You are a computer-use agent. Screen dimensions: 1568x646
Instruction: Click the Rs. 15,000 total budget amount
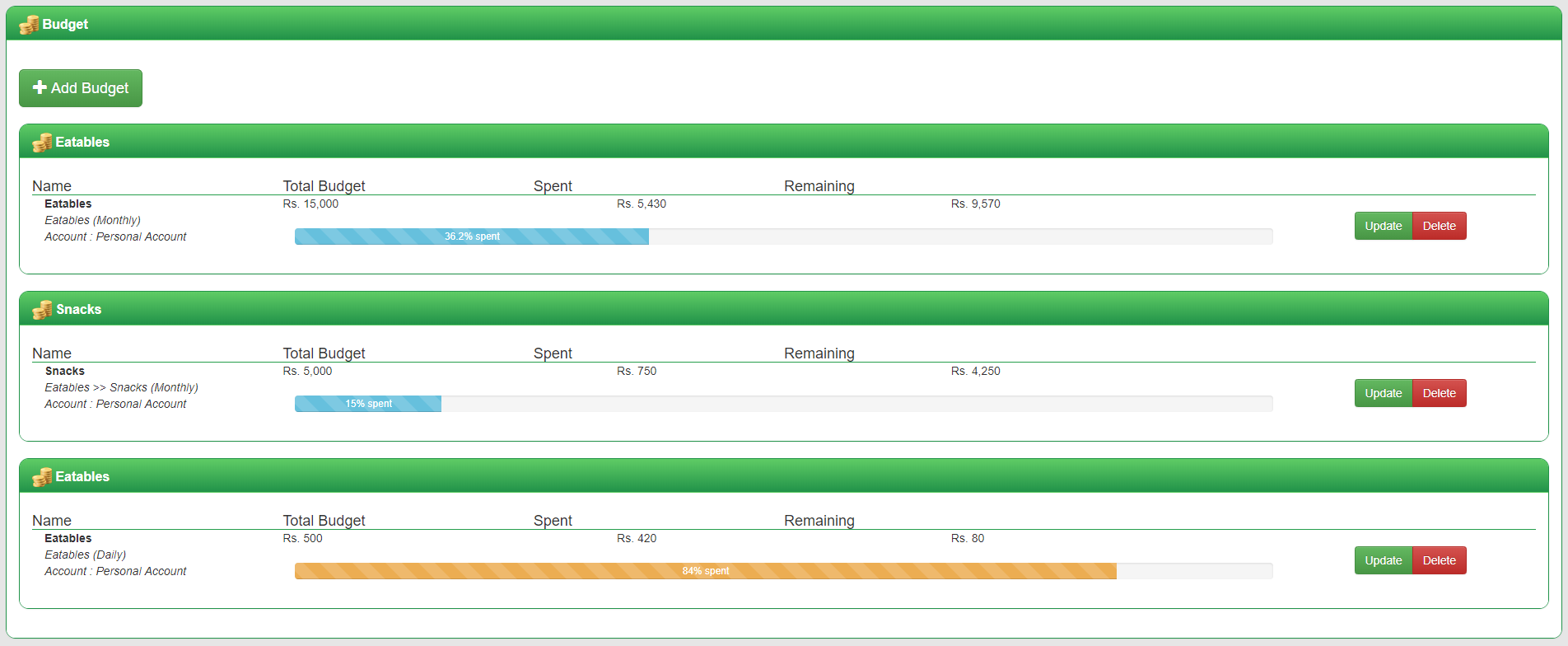point(310,204)
